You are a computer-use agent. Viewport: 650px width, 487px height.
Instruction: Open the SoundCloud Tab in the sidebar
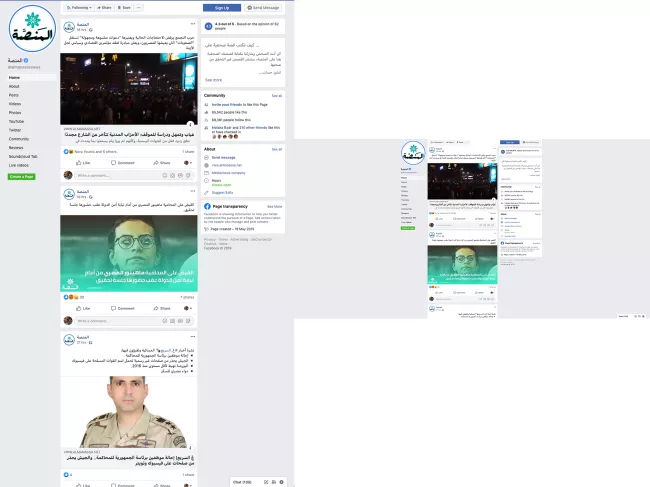tap(23, 156)
